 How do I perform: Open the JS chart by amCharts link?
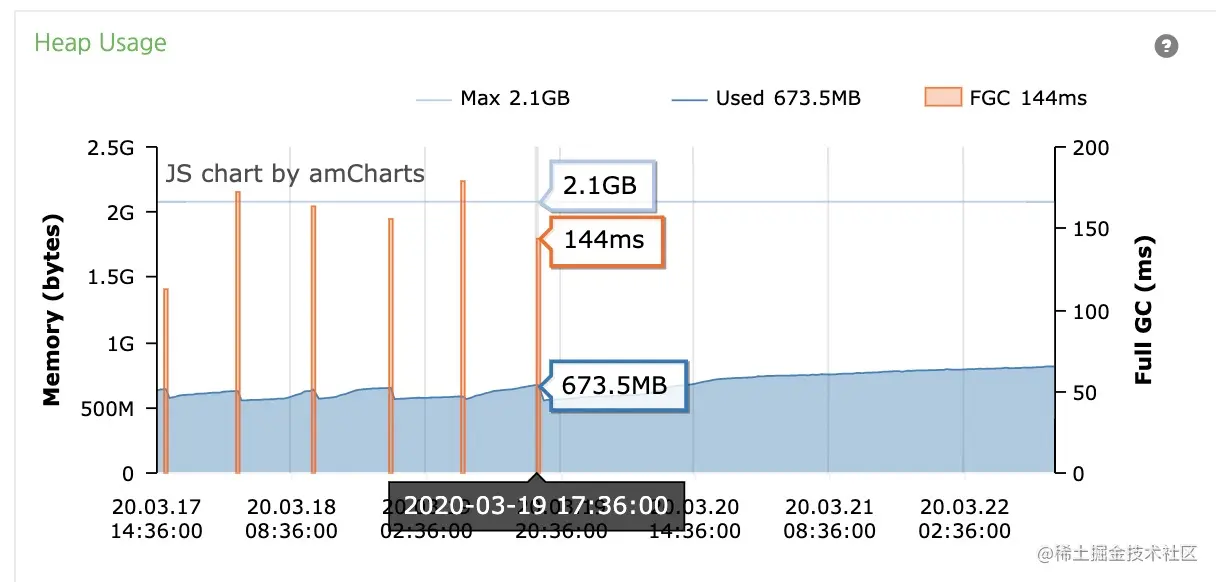pyautogui.click(x=295, y=174)
